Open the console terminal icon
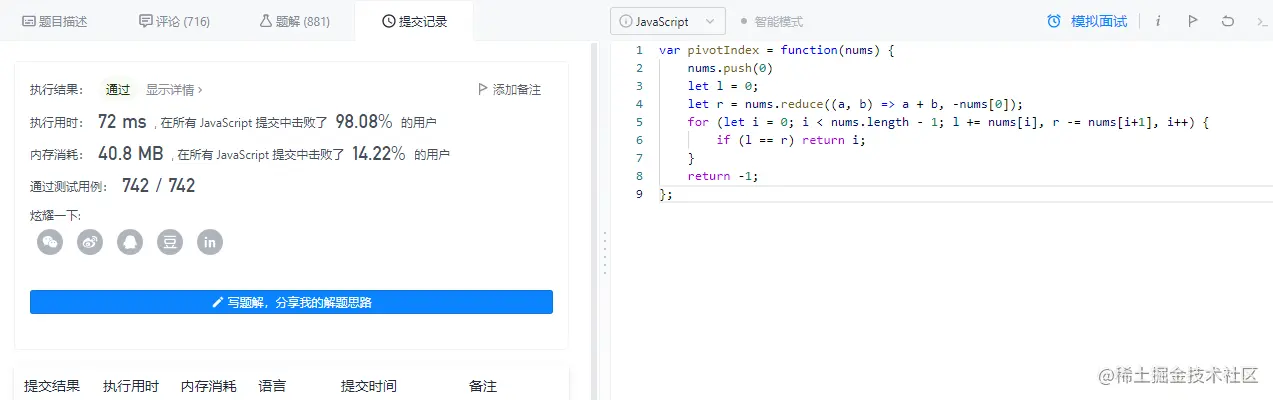Screen dimensions: 1273x400 coord(1262,21)
